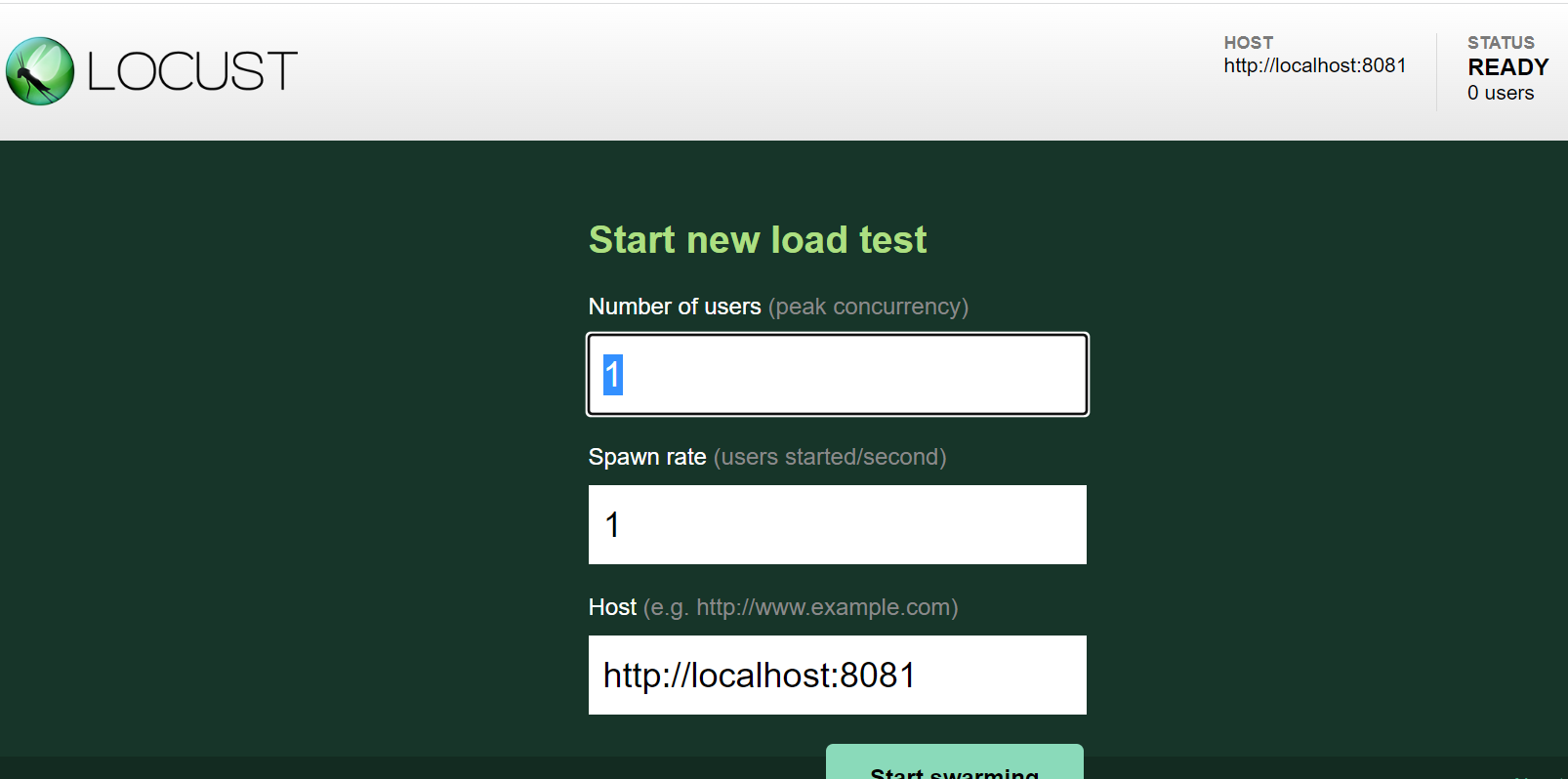Image resolution: width=1568 pixels, height=779 pixels.
Task: Click the 'Start new load test' heading
Action: tap(758, 239)
